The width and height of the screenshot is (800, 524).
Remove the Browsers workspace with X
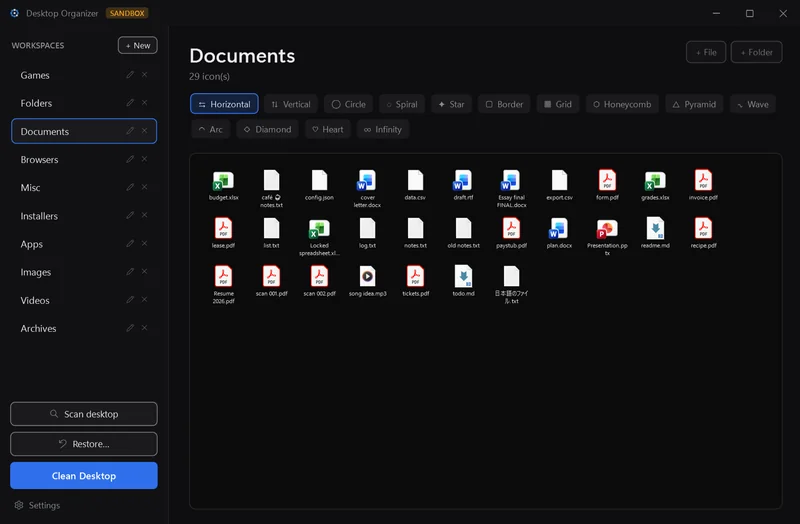[x=144, y=159]
